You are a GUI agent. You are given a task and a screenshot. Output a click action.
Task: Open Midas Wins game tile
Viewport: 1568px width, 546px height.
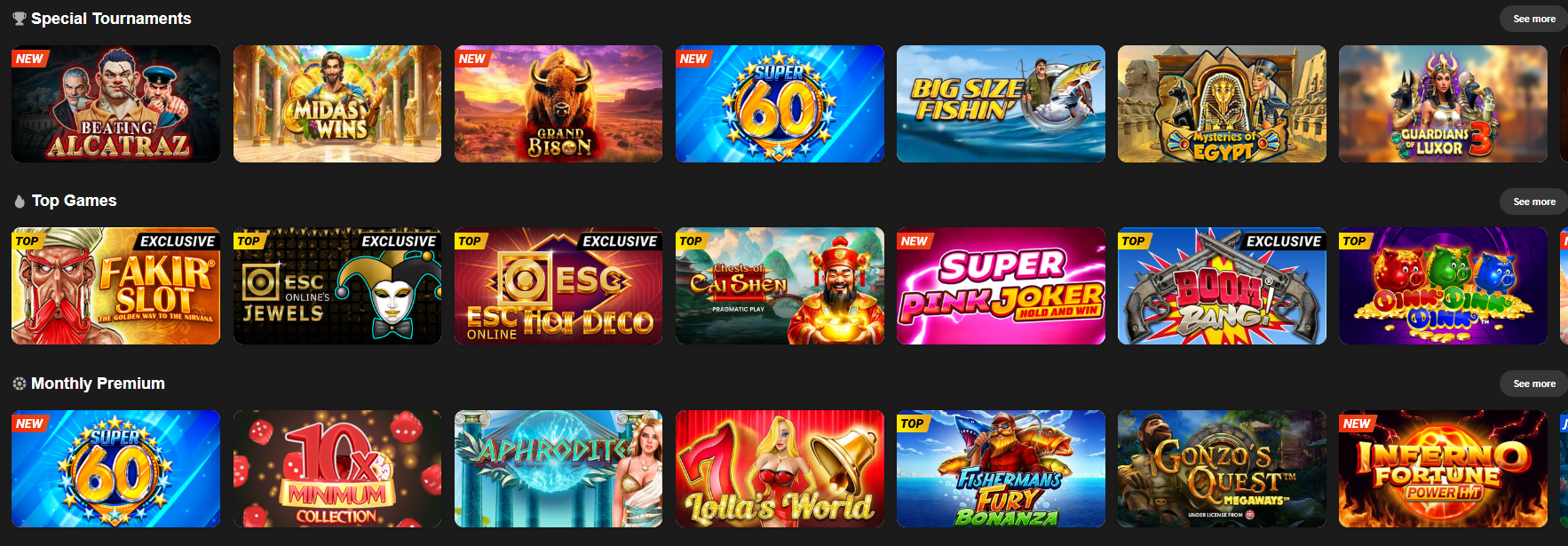coord(337,104)
